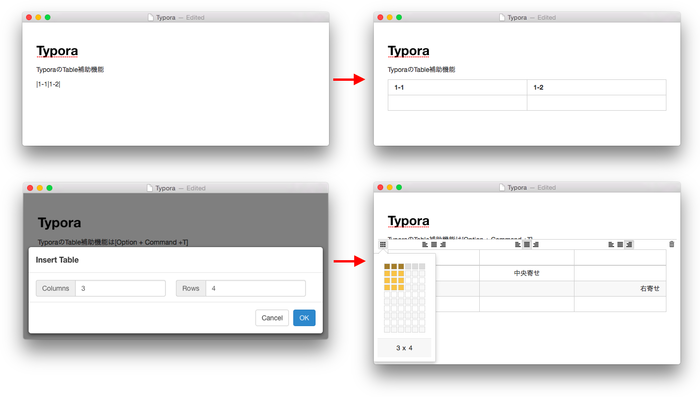This screenshot has width=700, height=397.
Task: Click Typora heading in bottom-right window
Action: coord(408,221)
